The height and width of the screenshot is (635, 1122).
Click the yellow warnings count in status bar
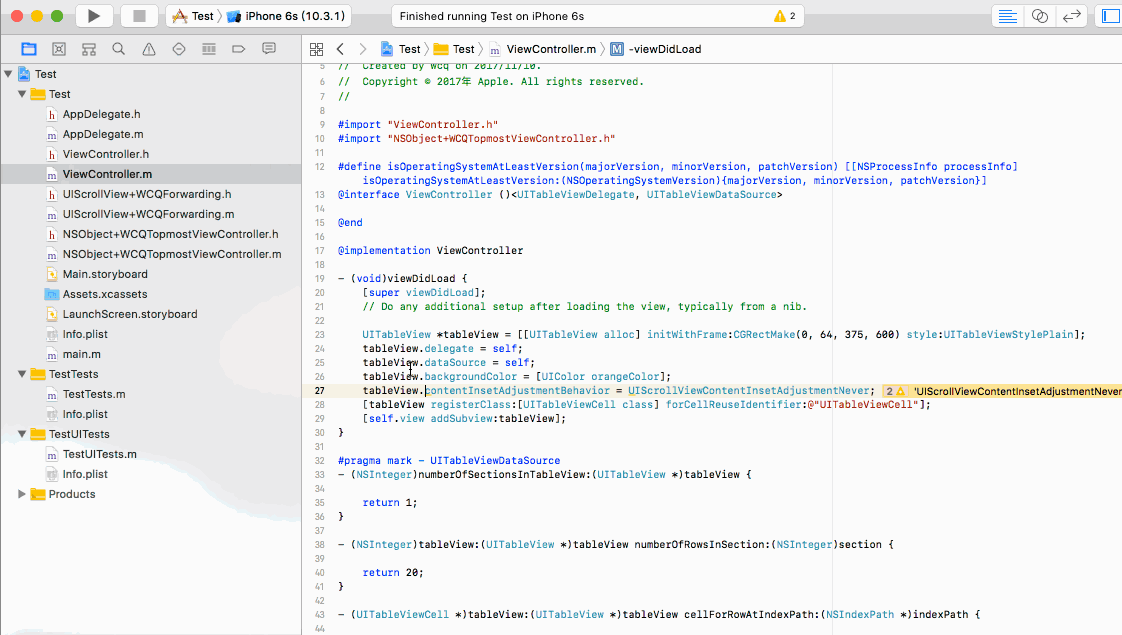pos(785,16)
